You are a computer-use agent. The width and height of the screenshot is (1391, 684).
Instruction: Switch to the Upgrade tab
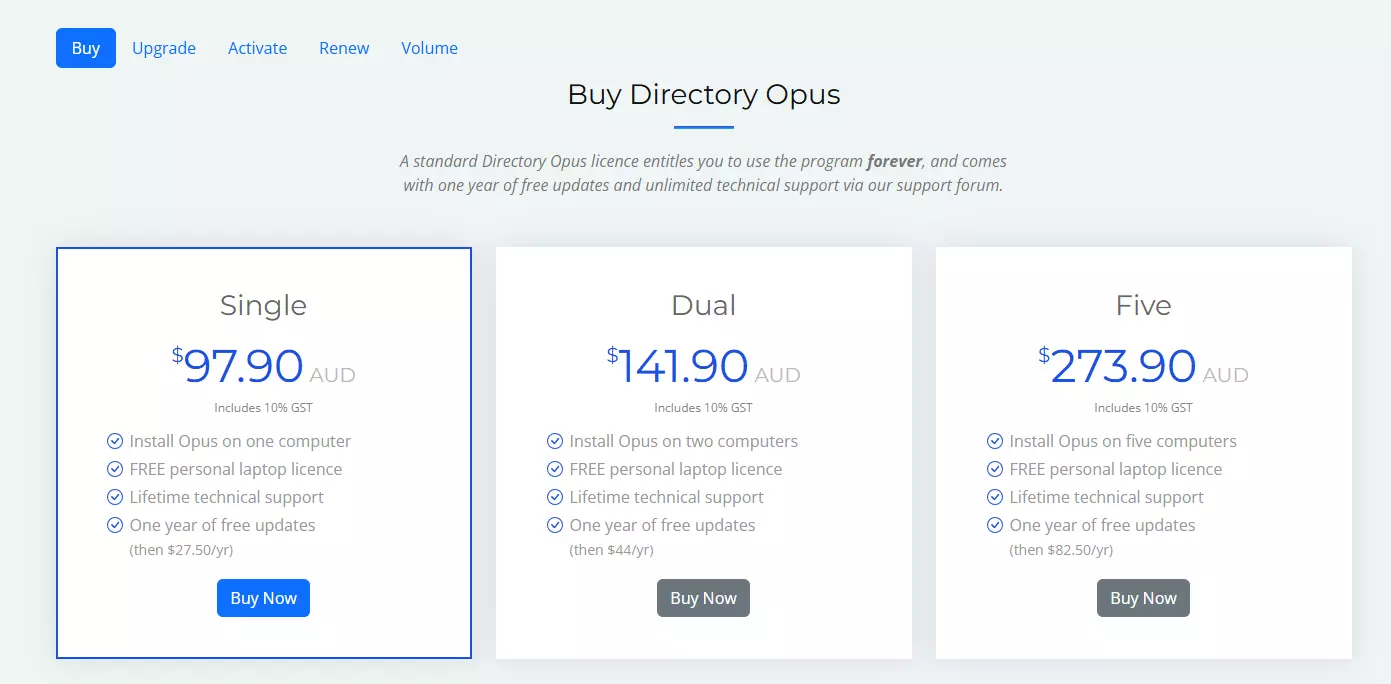coord(164,48)
